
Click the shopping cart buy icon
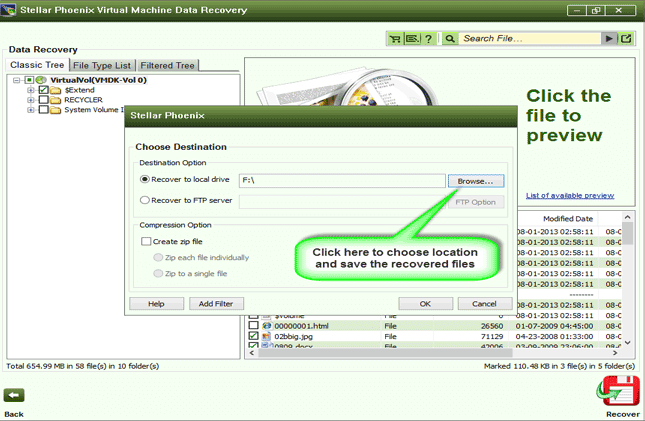pos(395,39)
